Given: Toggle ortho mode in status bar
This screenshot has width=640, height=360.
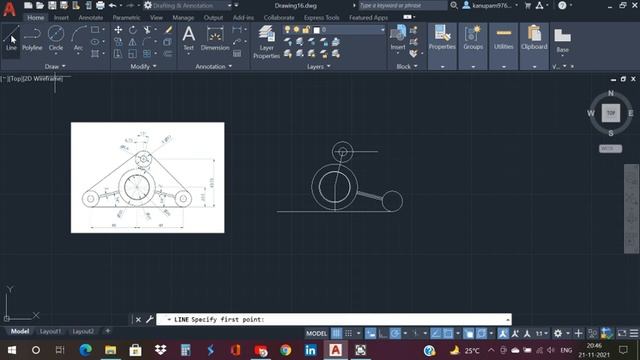Looking at the screenshot, I should (383, 333).
